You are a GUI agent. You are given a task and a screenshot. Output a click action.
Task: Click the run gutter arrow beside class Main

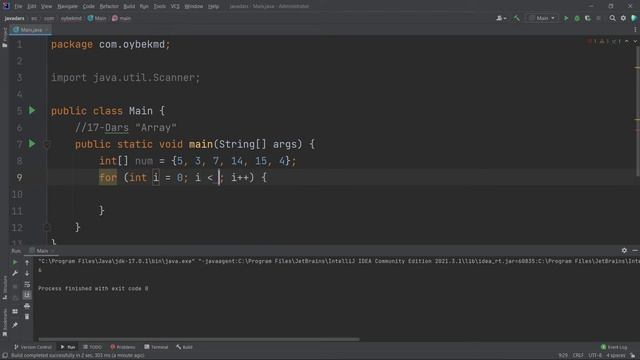point(32,110)
